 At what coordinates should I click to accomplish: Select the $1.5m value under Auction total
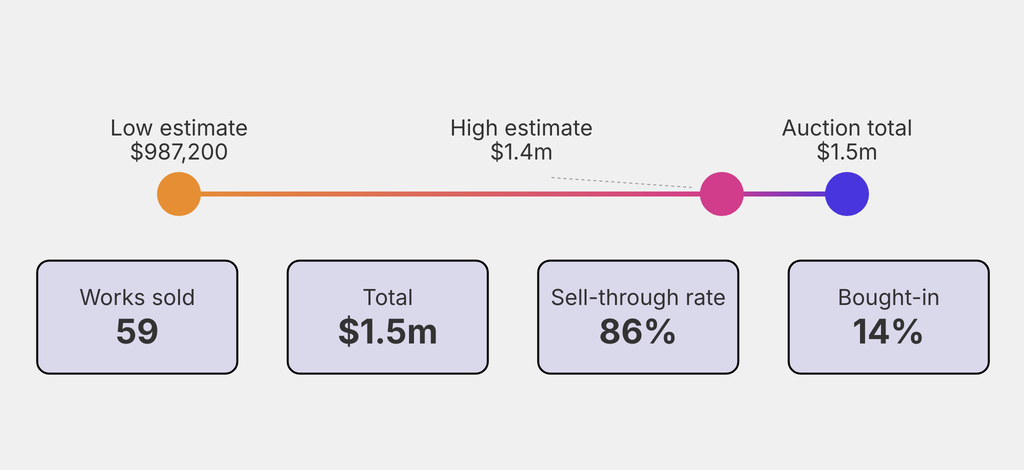(847, 152)
